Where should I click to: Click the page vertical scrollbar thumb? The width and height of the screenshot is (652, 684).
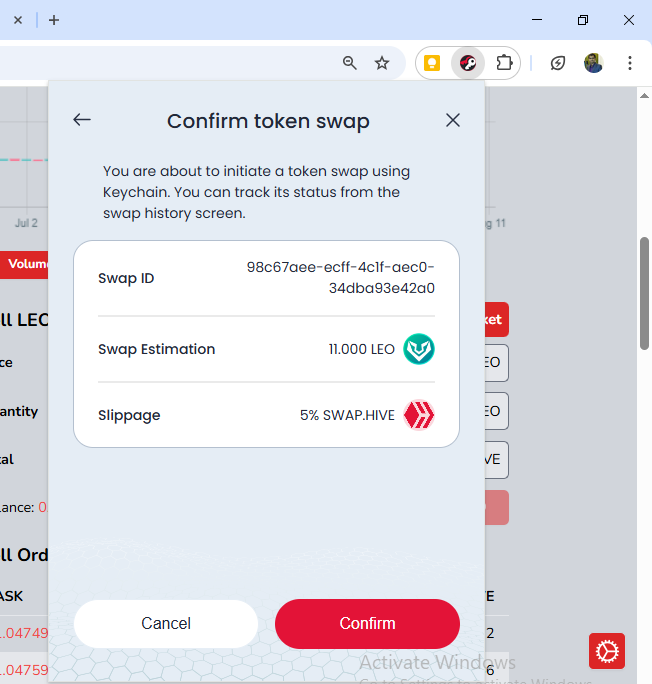coord(644,293)
